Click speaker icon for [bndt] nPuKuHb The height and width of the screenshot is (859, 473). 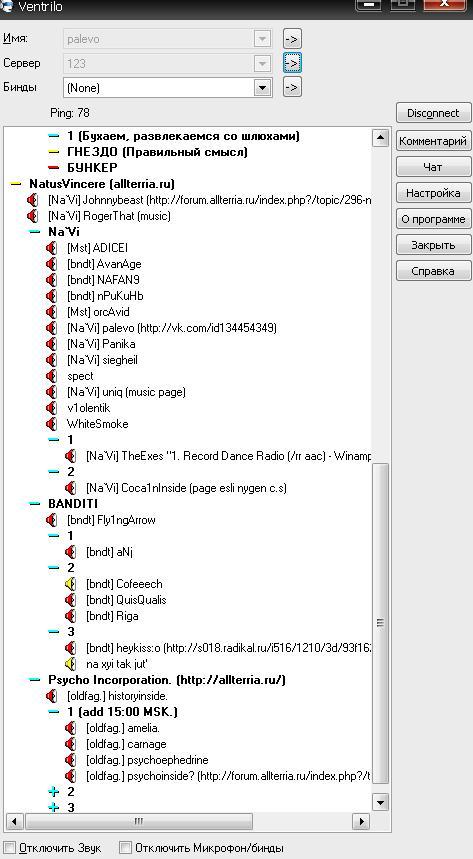coord(52,296)
